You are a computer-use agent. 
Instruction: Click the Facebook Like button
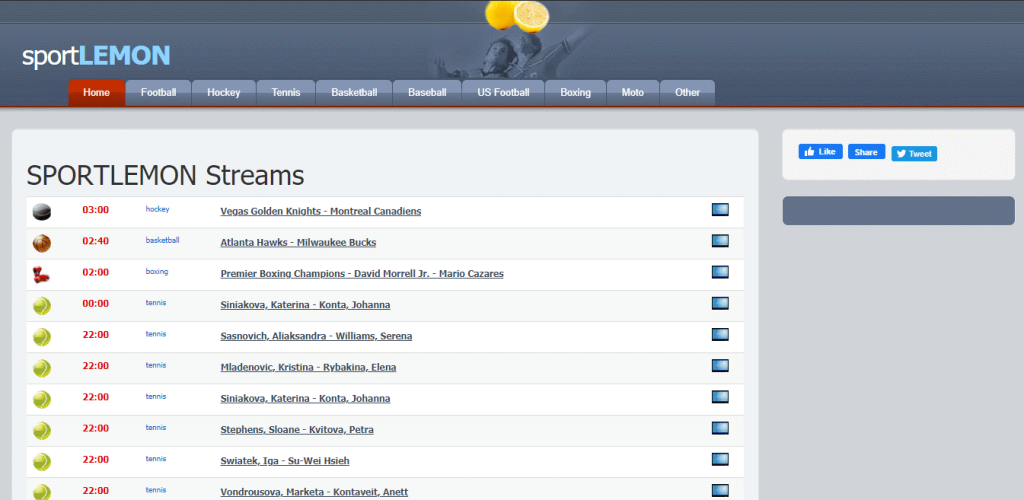point(820,151)
